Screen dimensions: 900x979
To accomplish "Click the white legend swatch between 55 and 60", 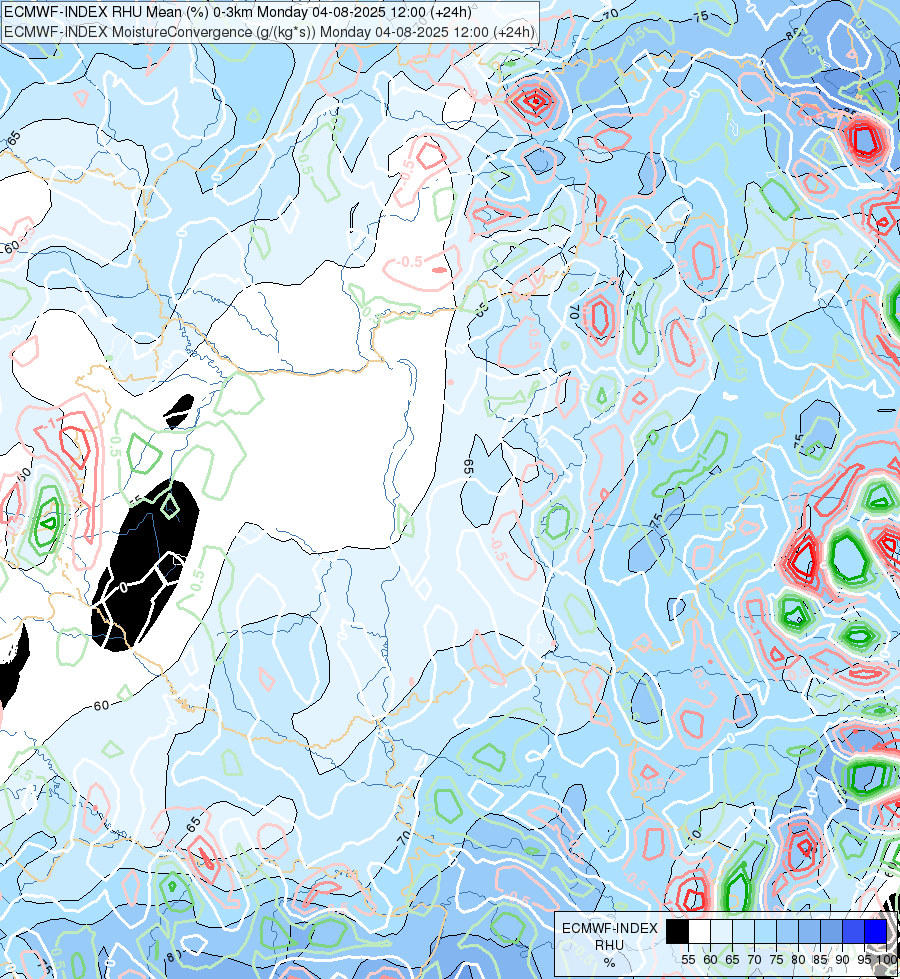I will click(700, 932).
